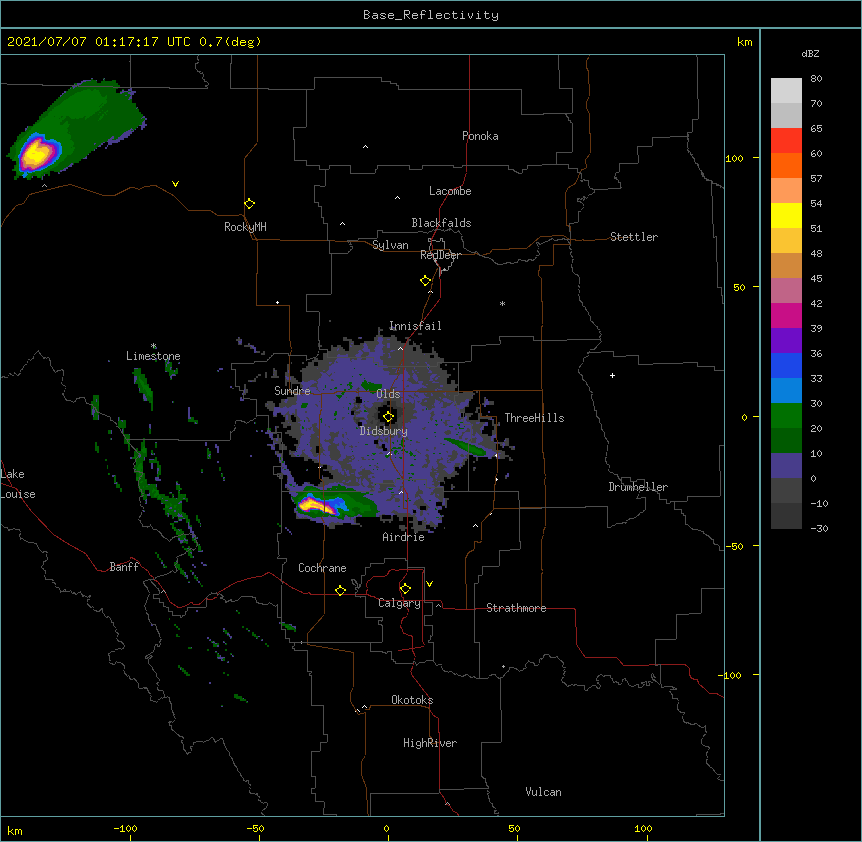Click the Okotoks town label
This screenshot has width=862, height=842.
(412, 700)
